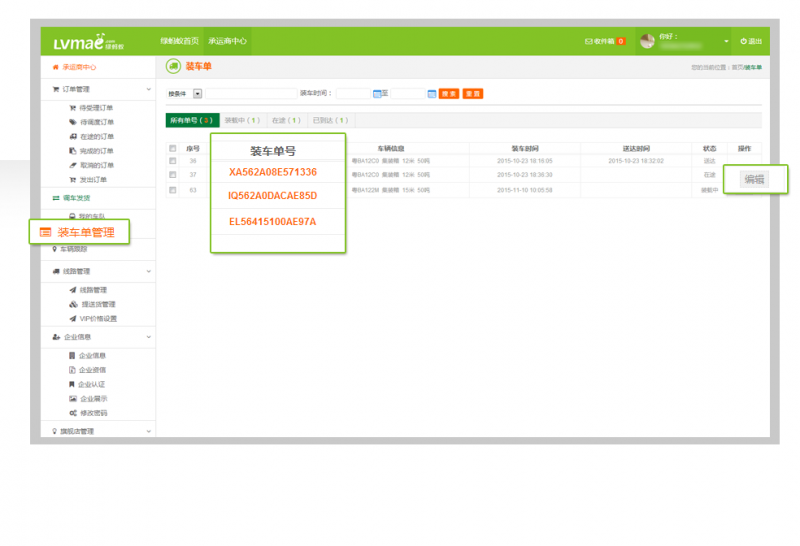This screenshot has width=800, height=546.
Task: Click 退出 logout in header
Action: 751,41
